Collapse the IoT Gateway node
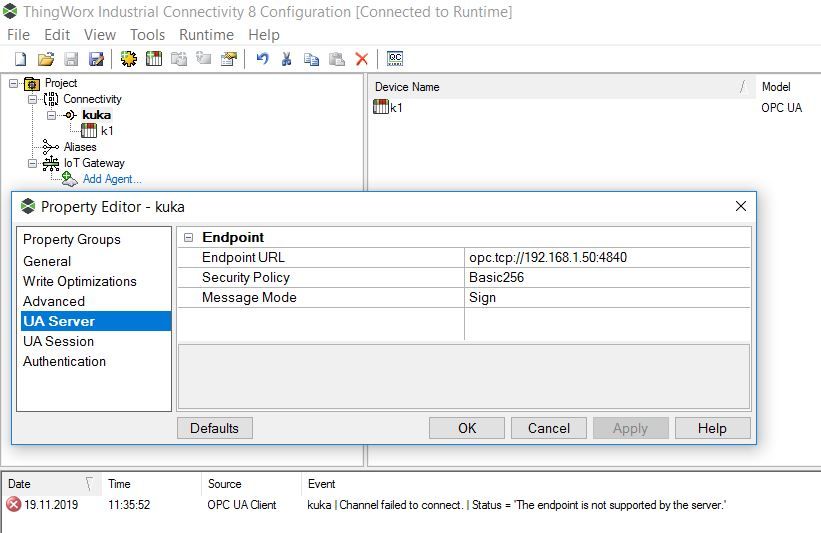Image resolution: width=821 pixels, height=533 pixels. pos(32,163)
